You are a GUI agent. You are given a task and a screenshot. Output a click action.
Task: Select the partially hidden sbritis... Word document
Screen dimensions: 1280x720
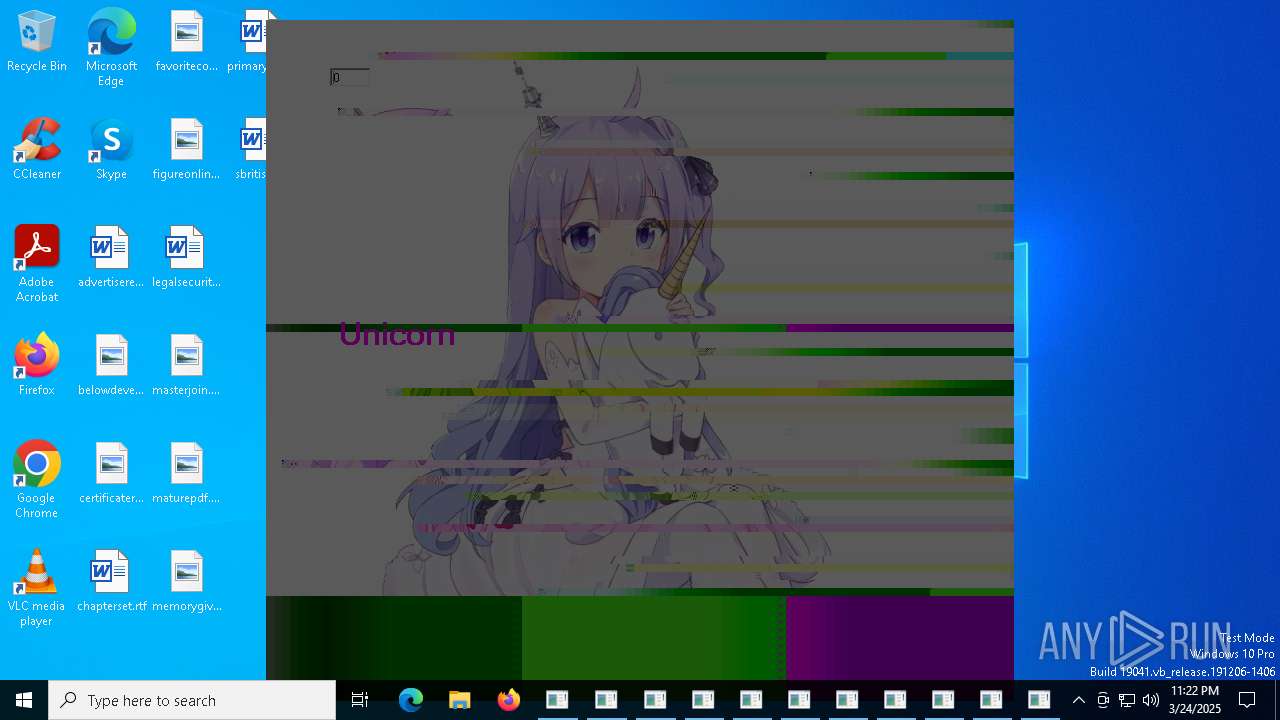click(251, 150)
